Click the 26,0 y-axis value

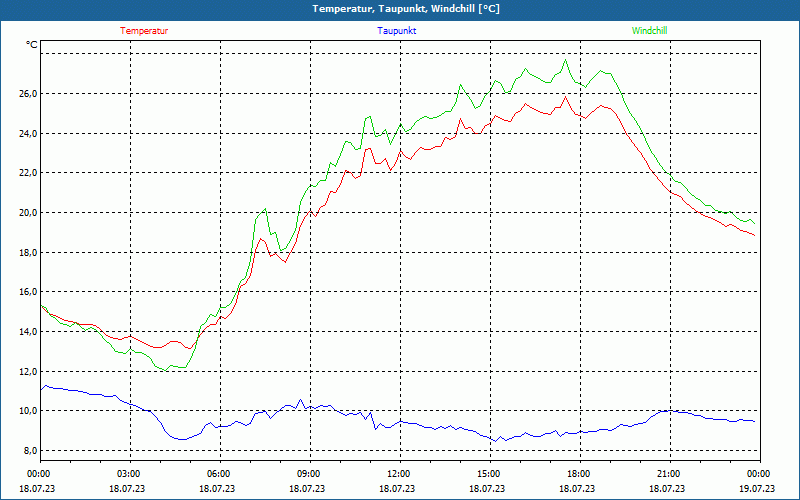[29, 93]
